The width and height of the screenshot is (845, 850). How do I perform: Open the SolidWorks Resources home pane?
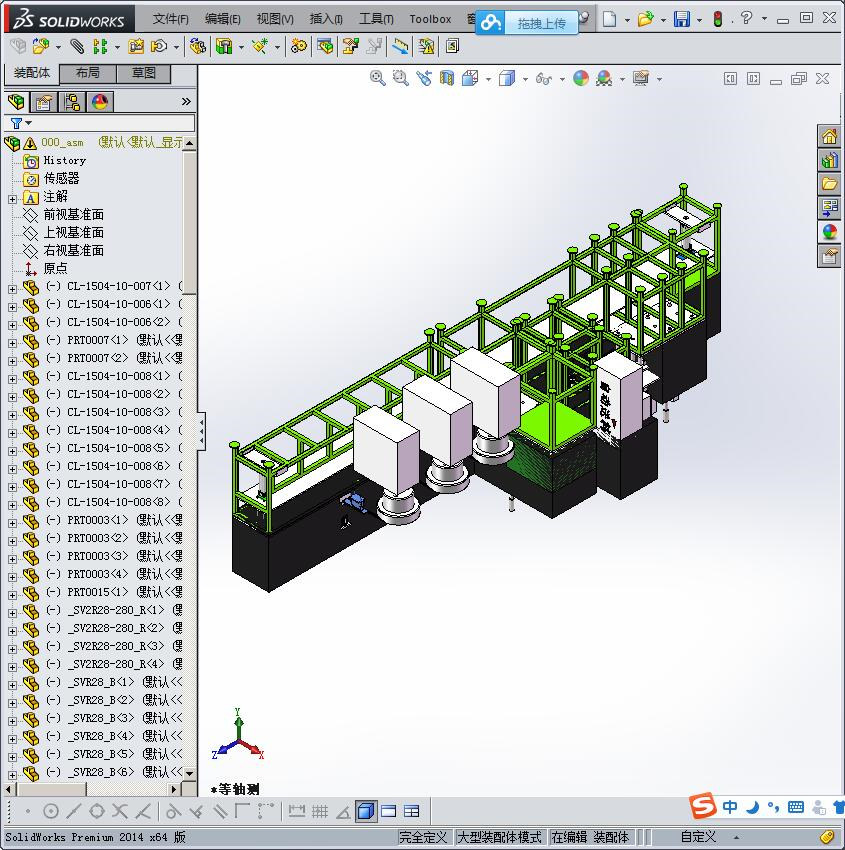(829, 137)
